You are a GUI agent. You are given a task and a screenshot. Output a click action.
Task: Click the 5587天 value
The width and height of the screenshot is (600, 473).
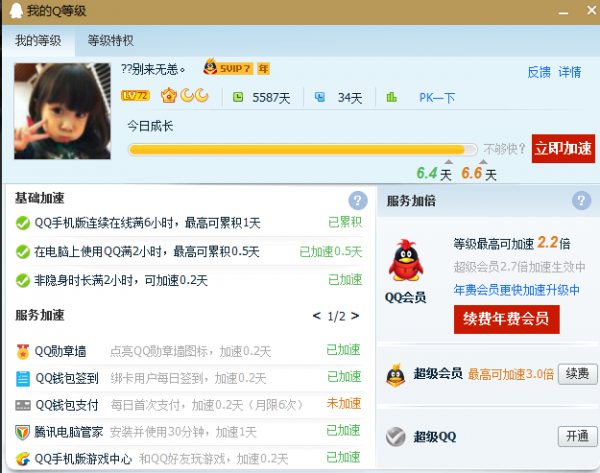tap(271, 98)
